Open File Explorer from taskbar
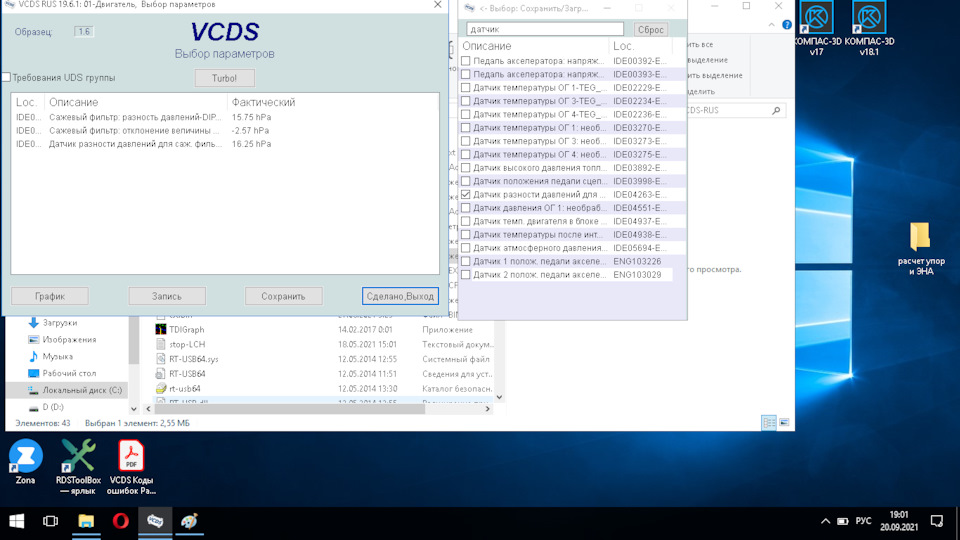The height and width of the screenshot is (540, 960). pos(86,521)
